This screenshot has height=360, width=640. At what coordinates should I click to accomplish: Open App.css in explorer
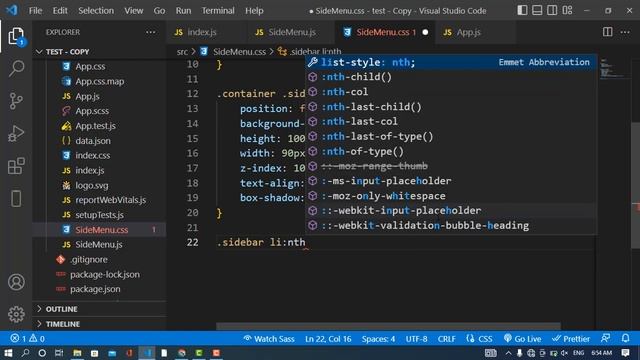coord(90,67)
